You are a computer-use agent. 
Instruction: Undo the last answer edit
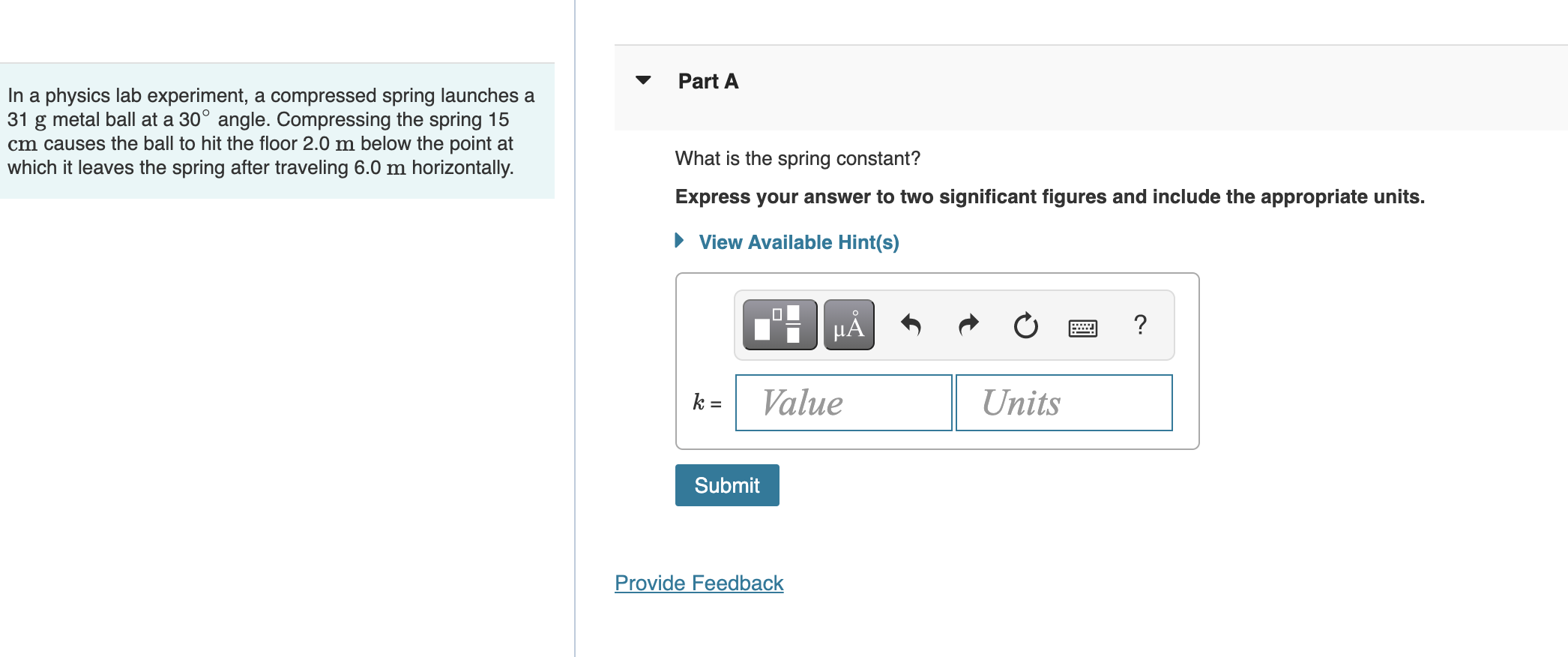911,325
